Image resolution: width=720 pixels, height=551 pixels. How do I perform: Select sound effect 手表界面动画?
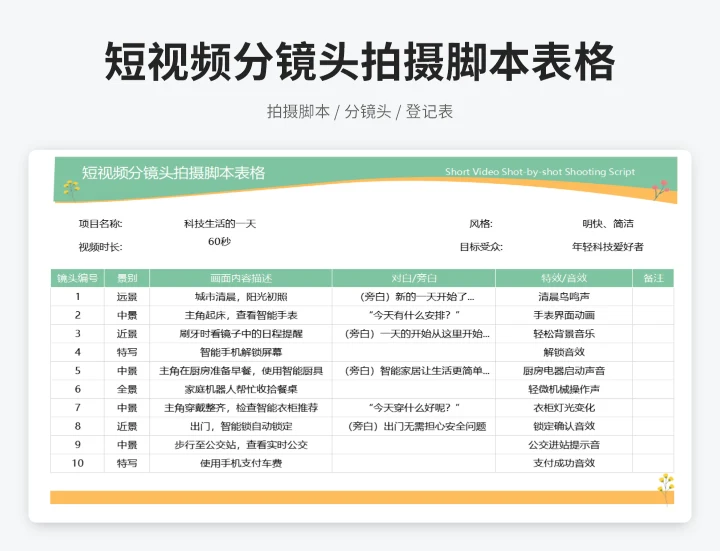click(x=564, y=315)
